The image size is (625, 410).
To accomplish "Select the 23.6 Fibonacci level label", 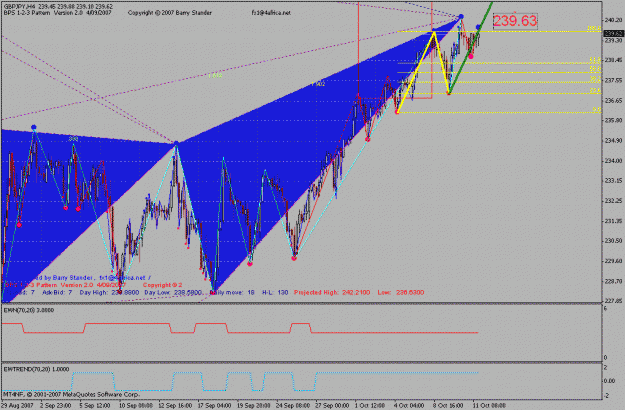I will point(595,91).
